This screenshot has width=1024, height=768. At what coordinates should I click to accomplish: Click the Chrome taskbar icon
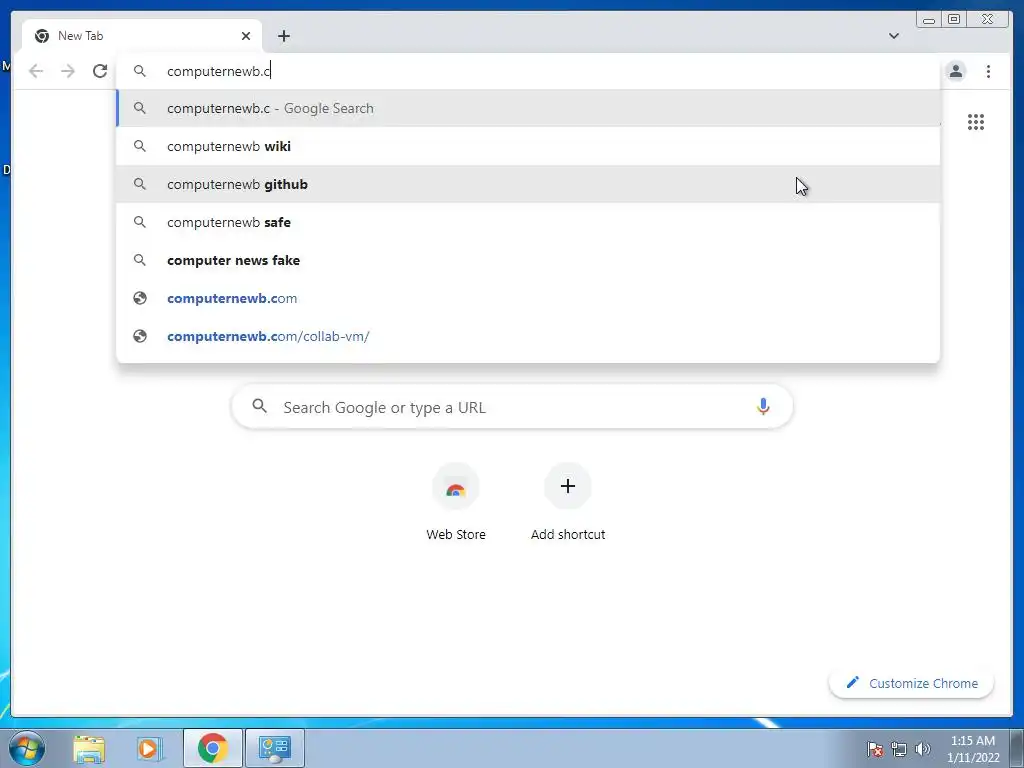pos(213,748)
